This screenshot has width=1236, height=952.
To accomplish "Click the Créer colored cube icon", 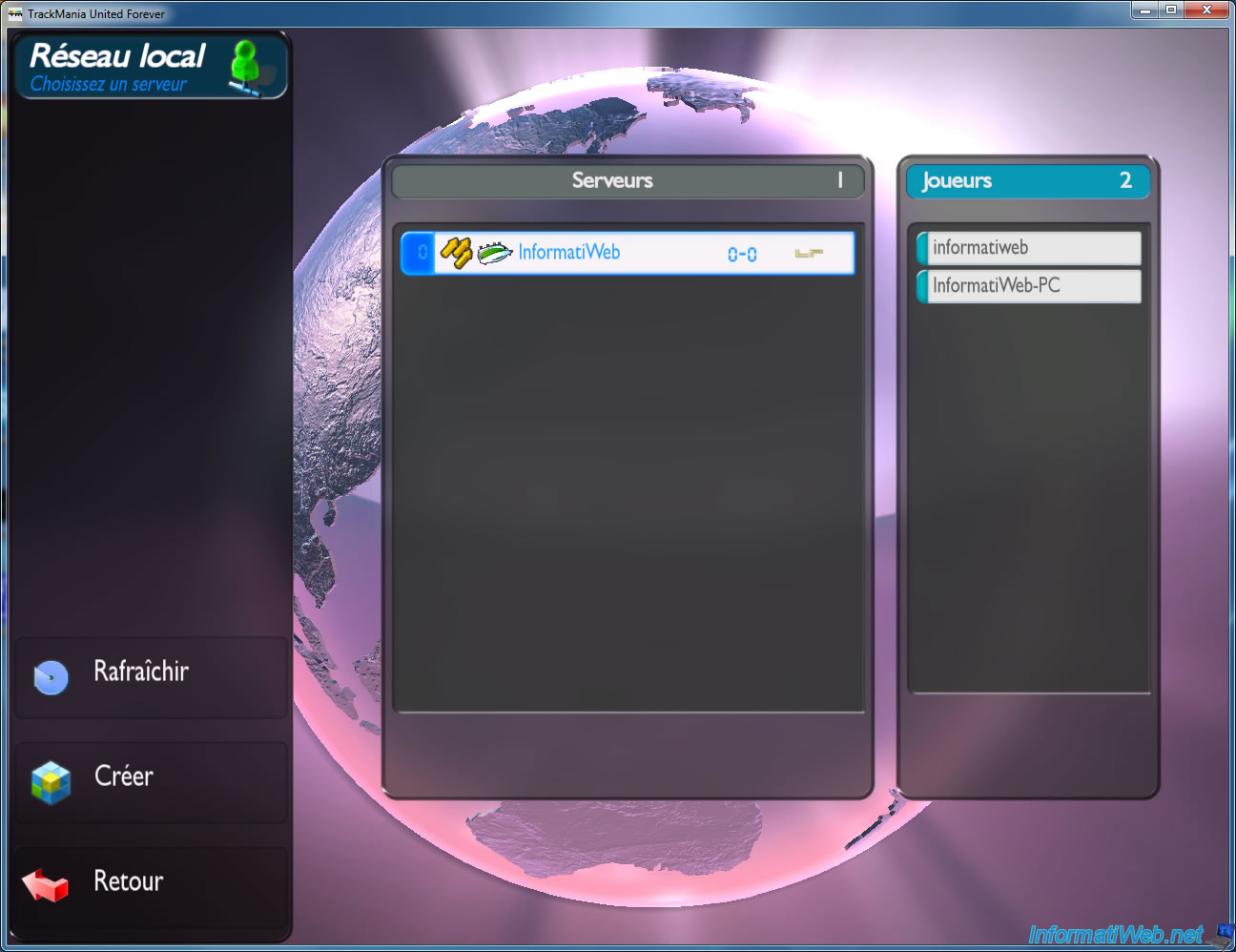I will [x=51, y=782].
